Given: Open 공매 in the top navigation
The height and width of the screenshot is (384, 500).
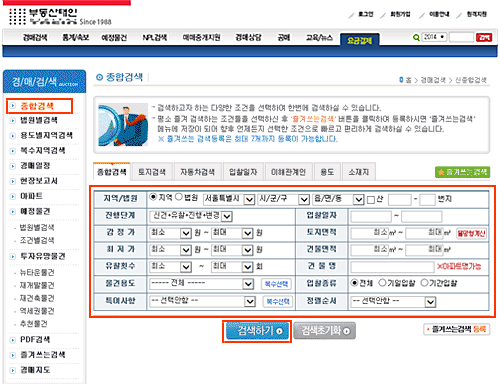Looking at the screenshot, I should click(284, 38).
